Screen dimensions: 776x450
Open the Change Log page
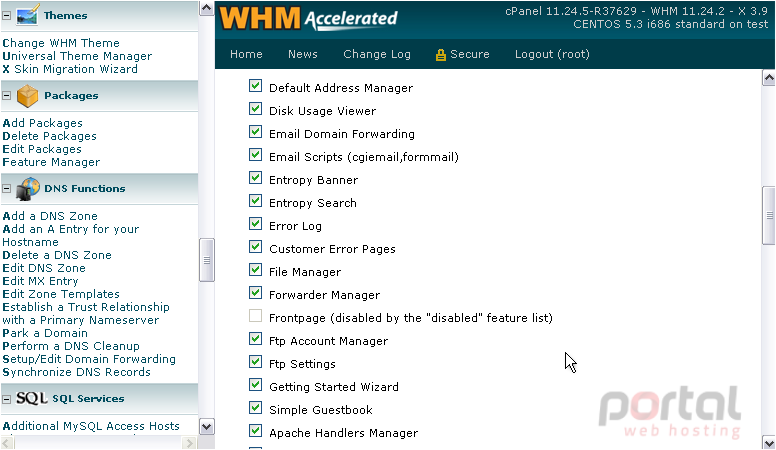pos(377,54)
